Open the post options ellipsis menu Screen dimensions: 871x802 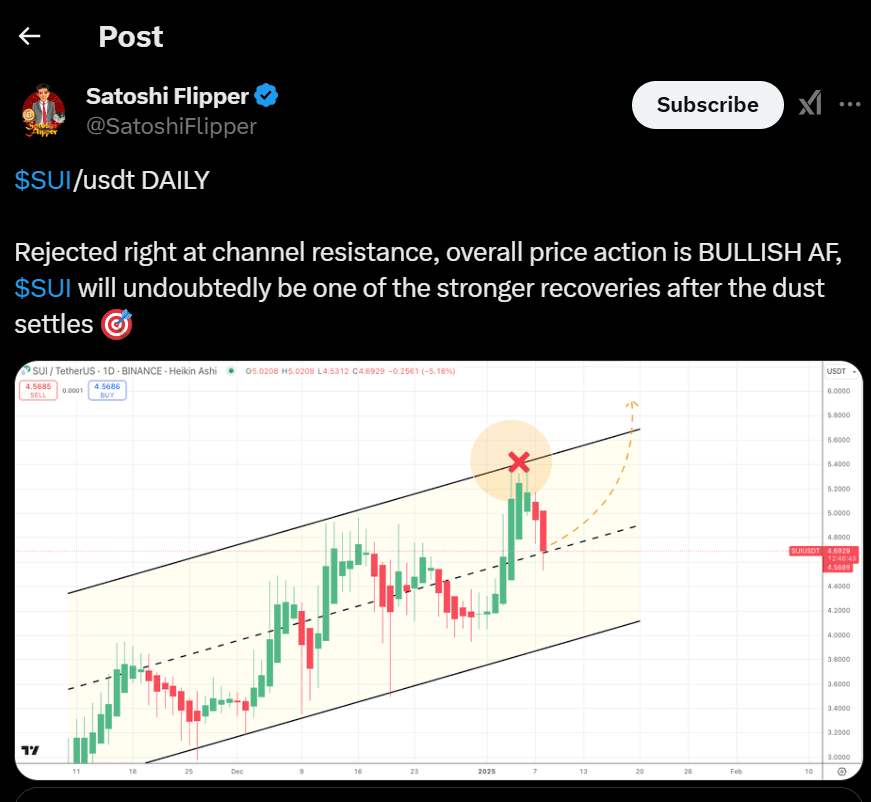849,104
